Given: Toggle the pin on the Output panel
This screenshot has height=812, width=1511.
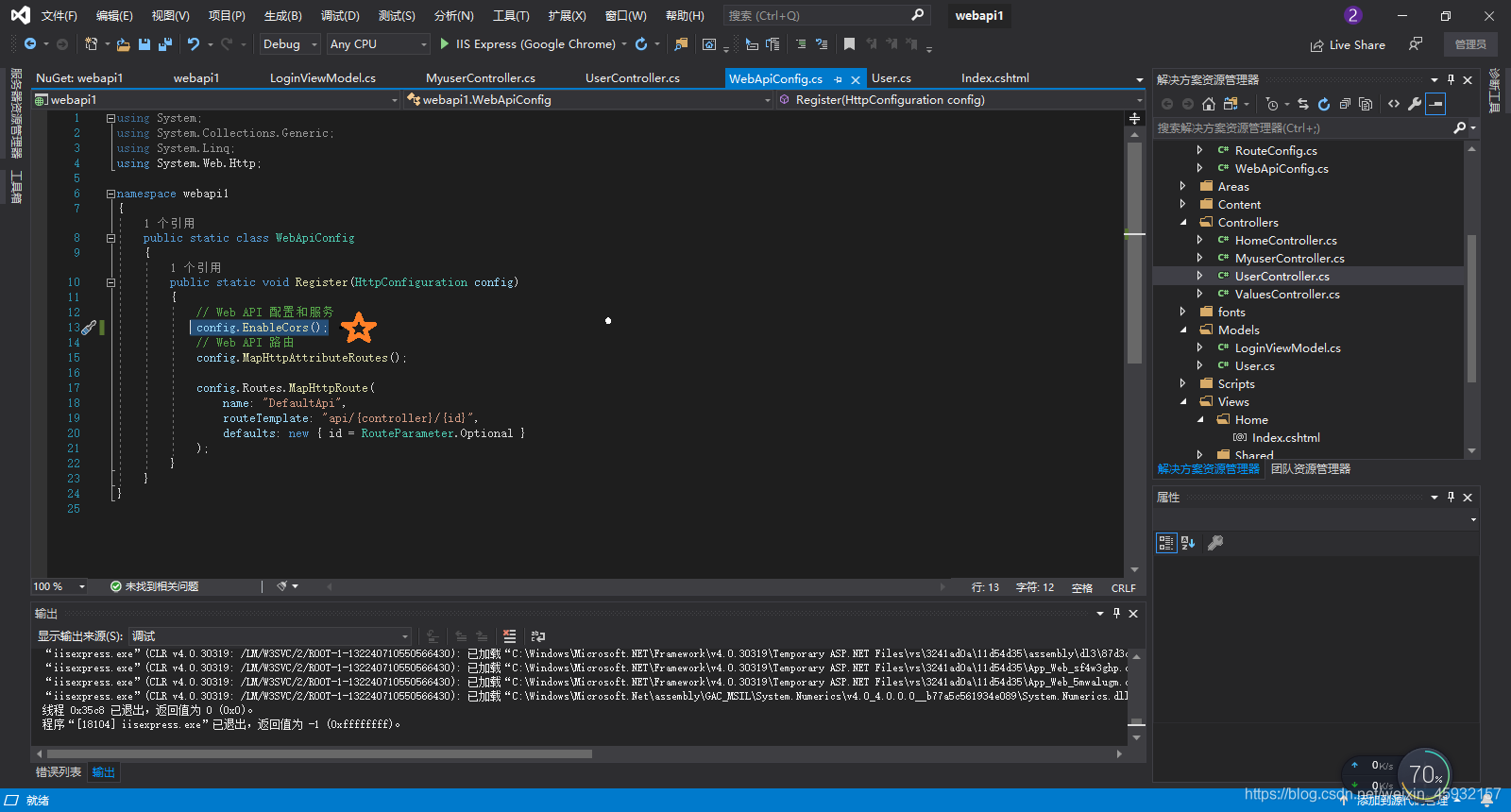Looking at the screenshot, I should click(x=1116, y=614).
